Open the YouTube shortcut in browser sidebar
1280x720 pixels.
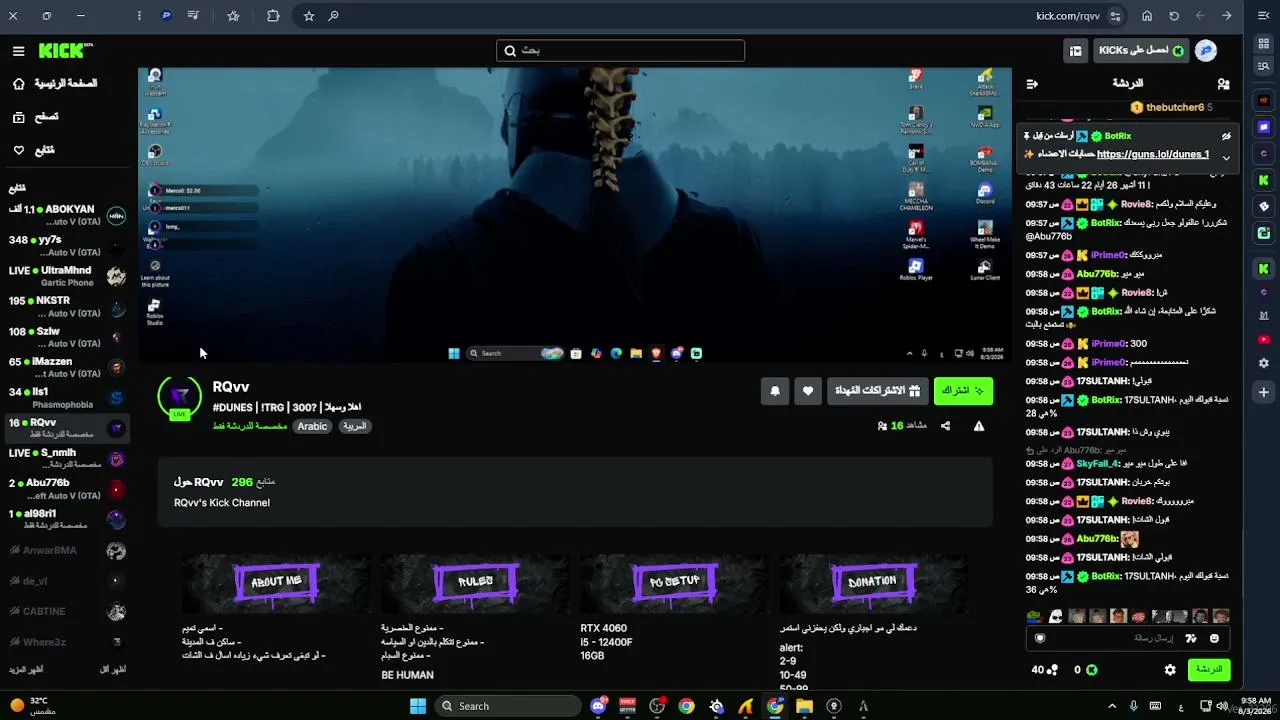point(1264,340)
